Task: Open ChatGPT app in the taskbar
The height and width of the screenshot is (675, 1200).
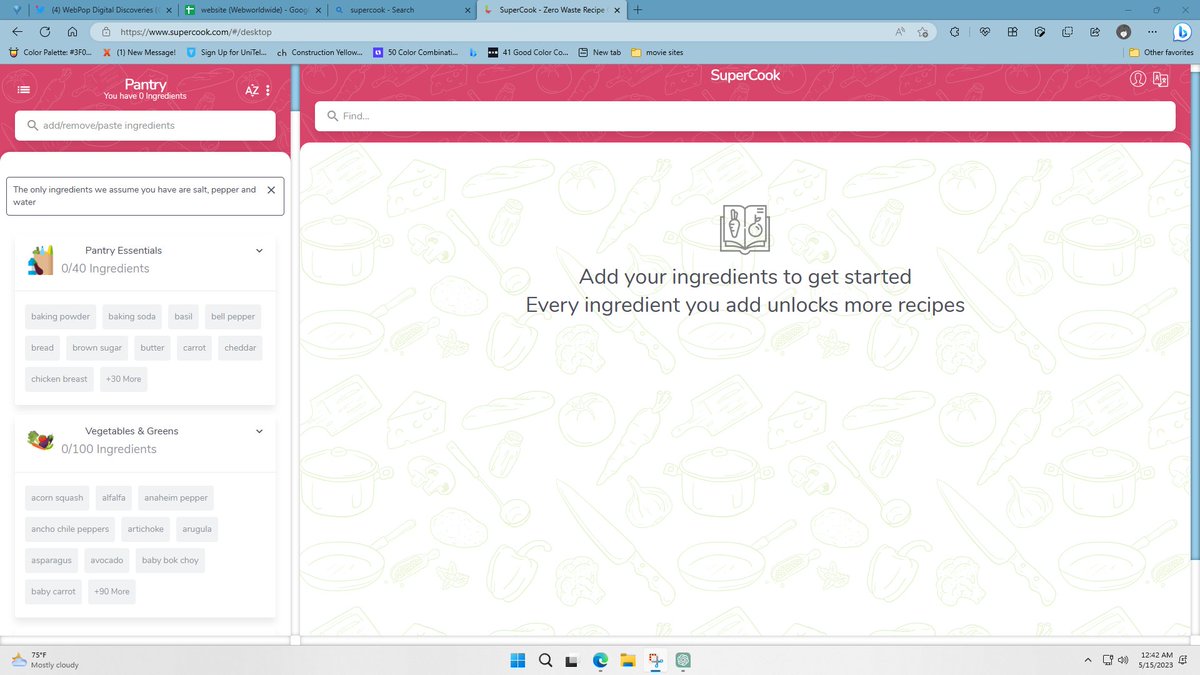Action: coord(683,660)
